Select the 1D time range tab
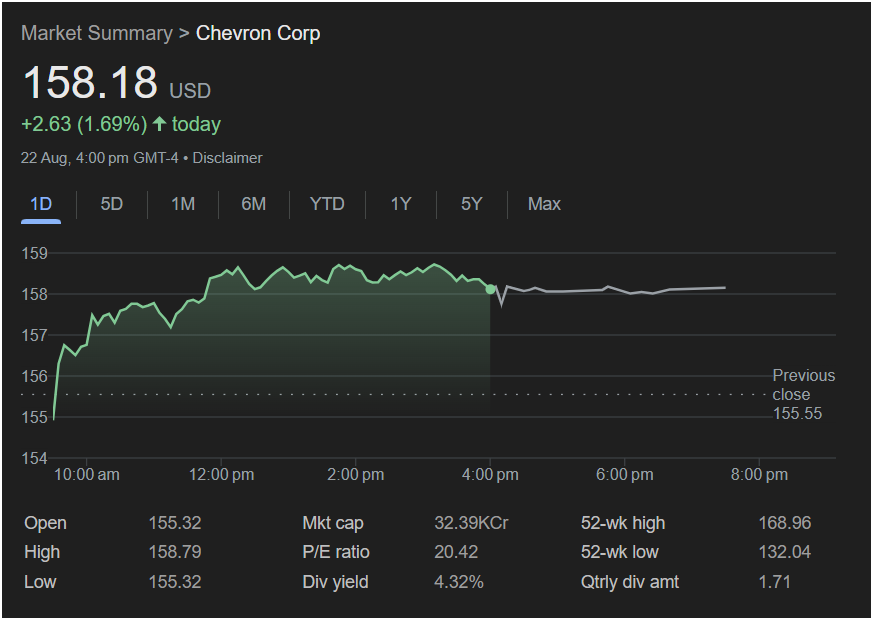Viewport: 873px width, 620px height. click(x=41, y=204)
